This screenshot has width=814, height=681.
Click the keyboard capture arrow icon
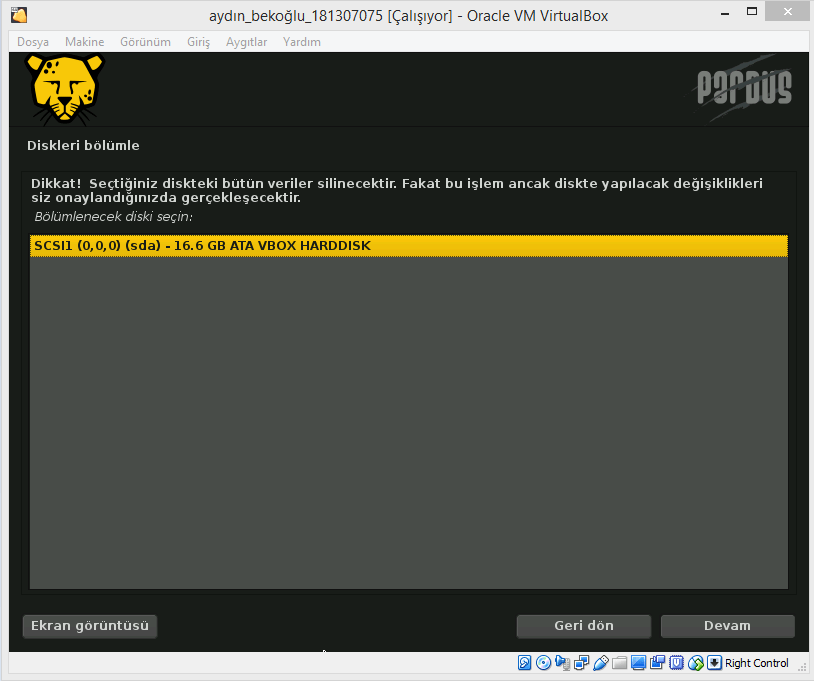pos(714,663)
